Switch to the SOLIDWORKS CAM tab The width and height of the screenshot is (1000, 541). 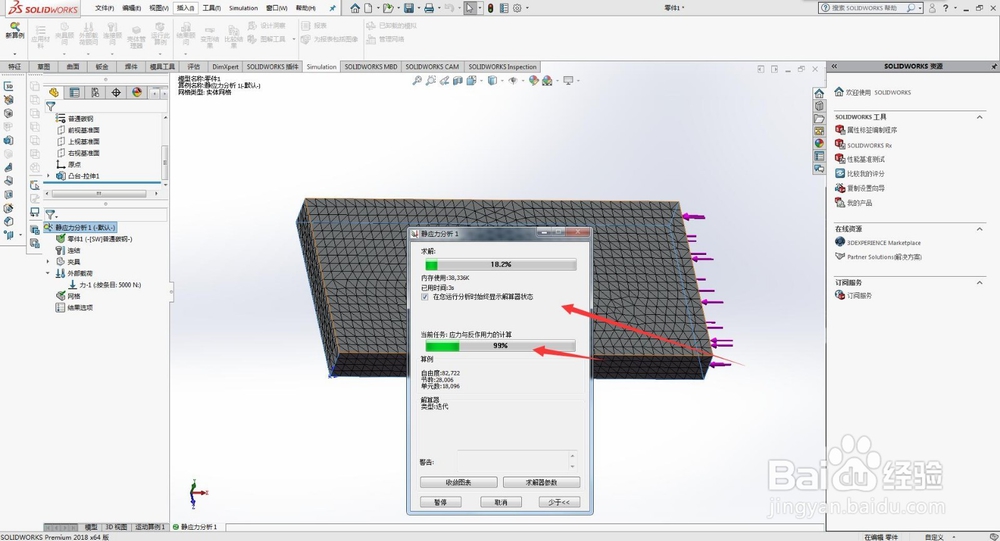432,66
